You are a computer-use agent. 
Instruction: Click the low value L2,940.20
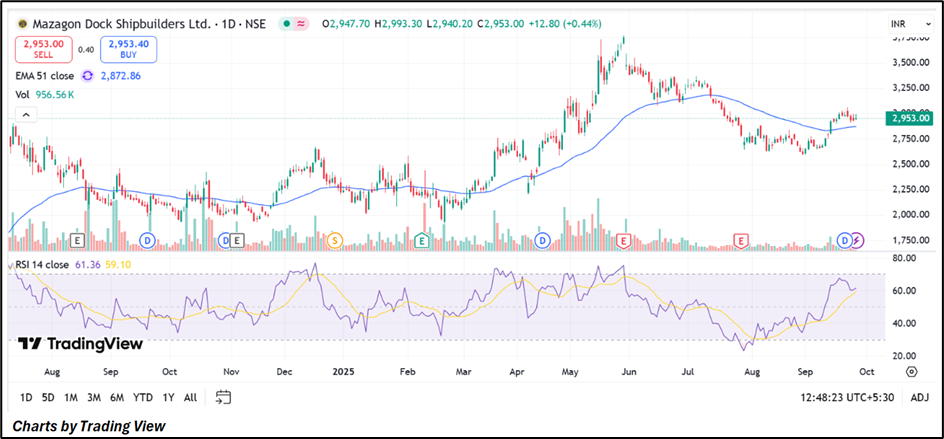point(448,24)
